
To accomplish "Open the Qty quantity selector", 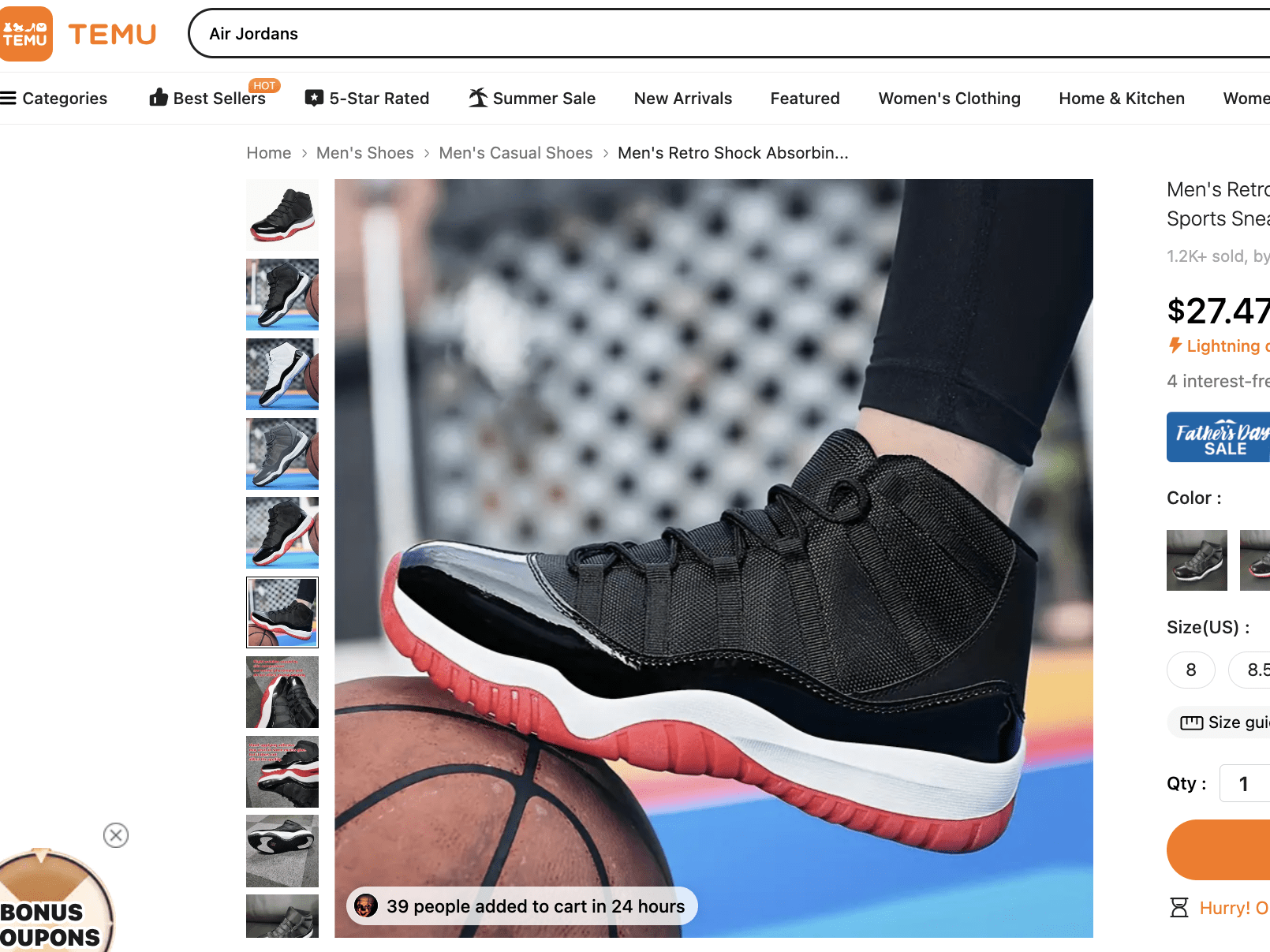I will pyautogui.click(x=1245, y=783).
